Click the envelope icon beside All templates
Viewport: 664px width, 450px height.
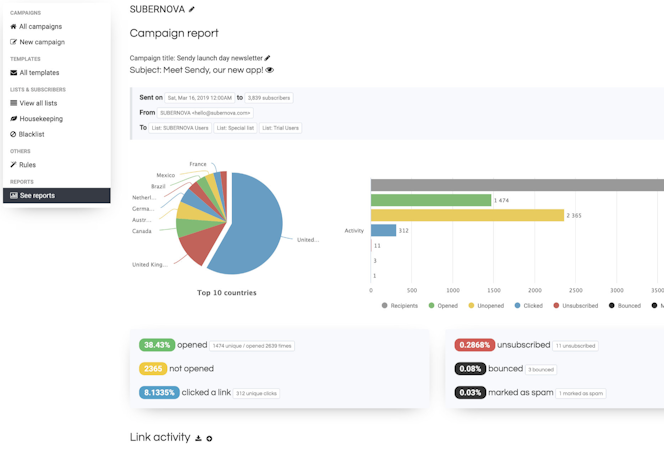pos(14,73)
